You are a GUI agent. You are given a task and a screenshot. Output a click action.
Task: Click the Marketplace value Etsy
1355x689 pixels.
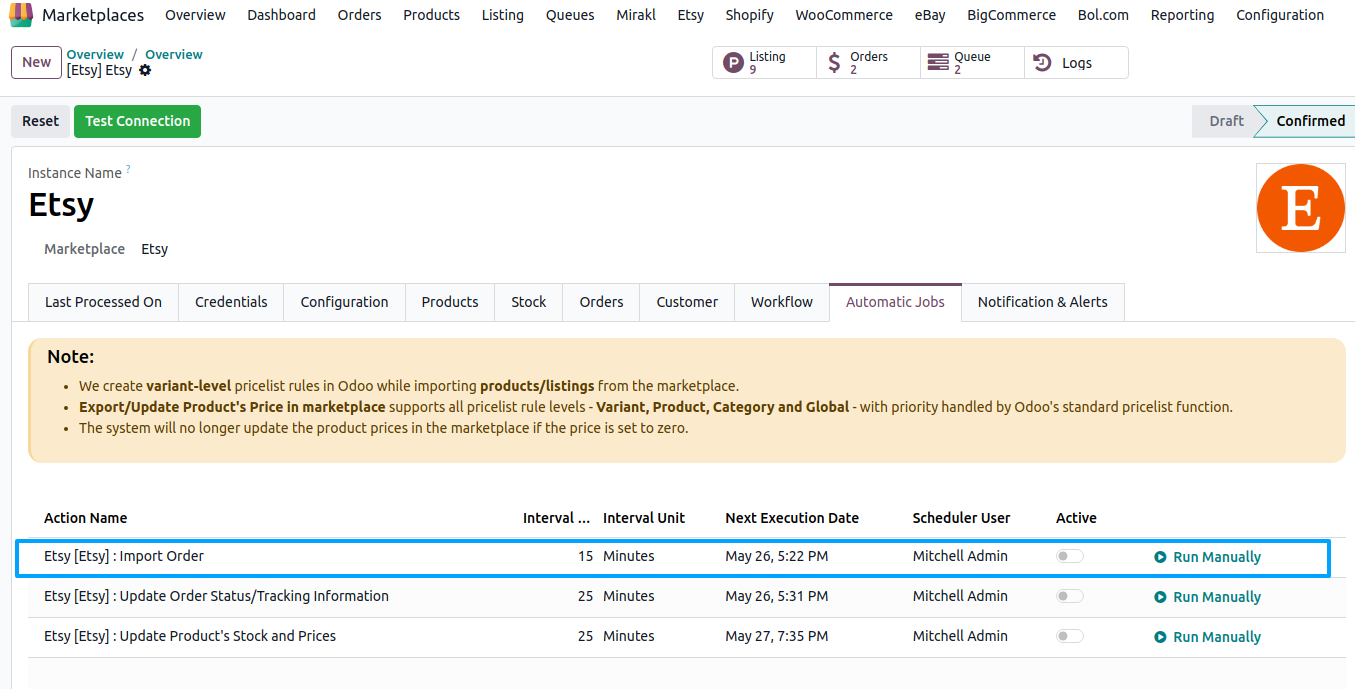154,249
